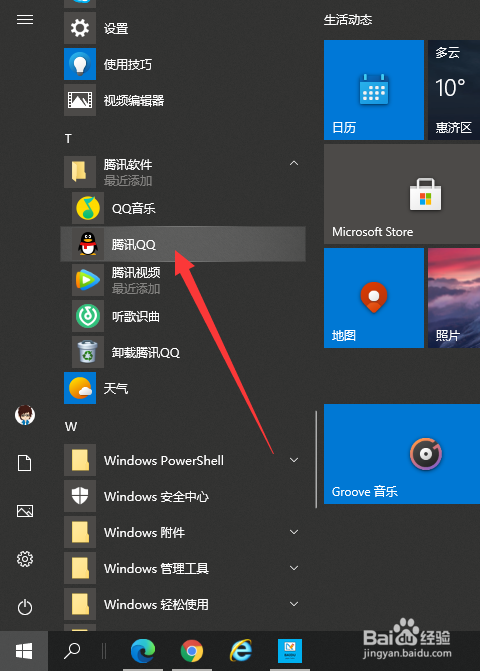Open Documents from the left rail
The width and height of the screenshot is (480, 671).
pyautogui.click(x=25, y=463)
